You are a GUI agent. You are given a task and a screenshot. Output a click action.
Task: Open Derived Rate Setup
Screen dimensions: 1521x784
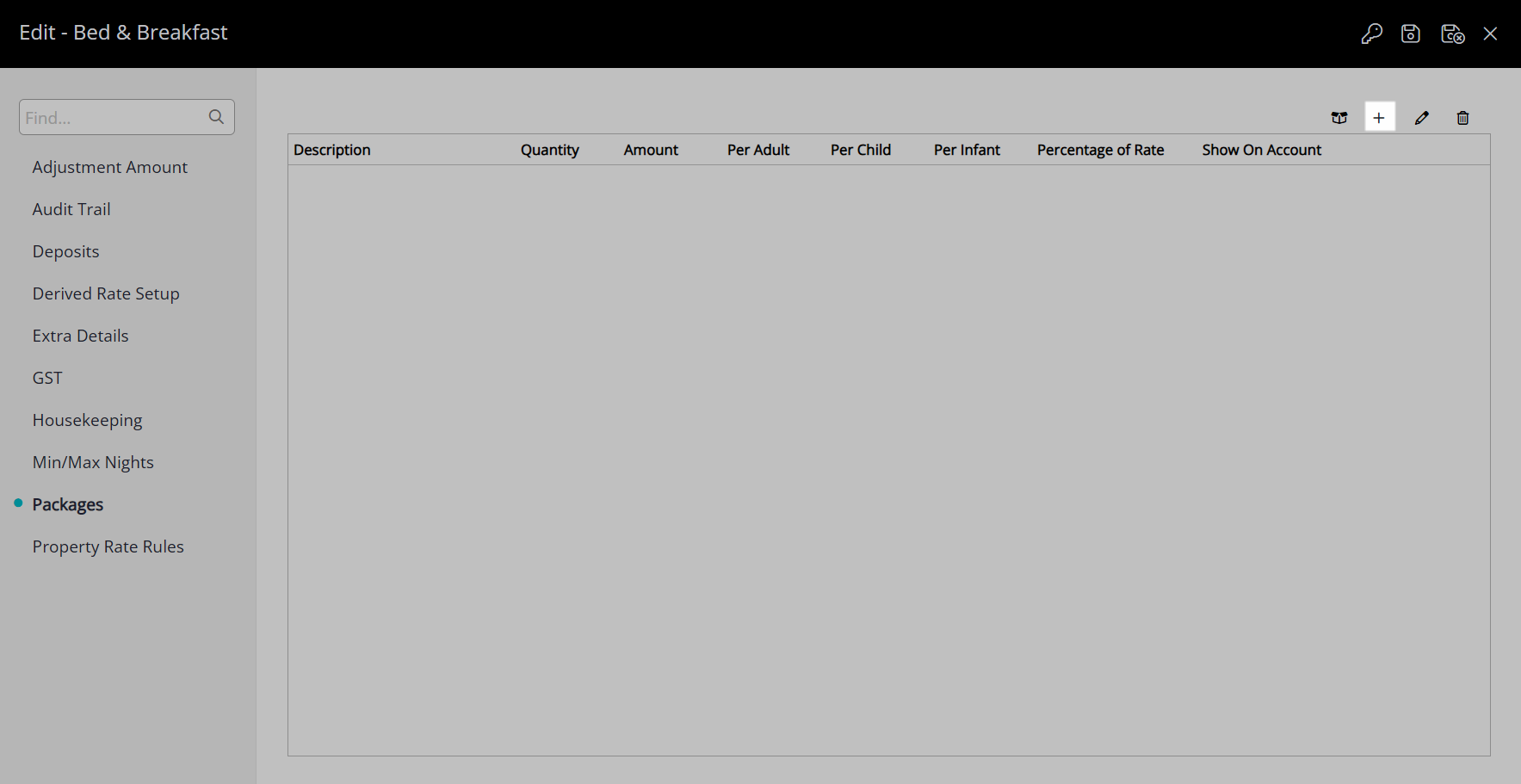click(x=106, y=293)
